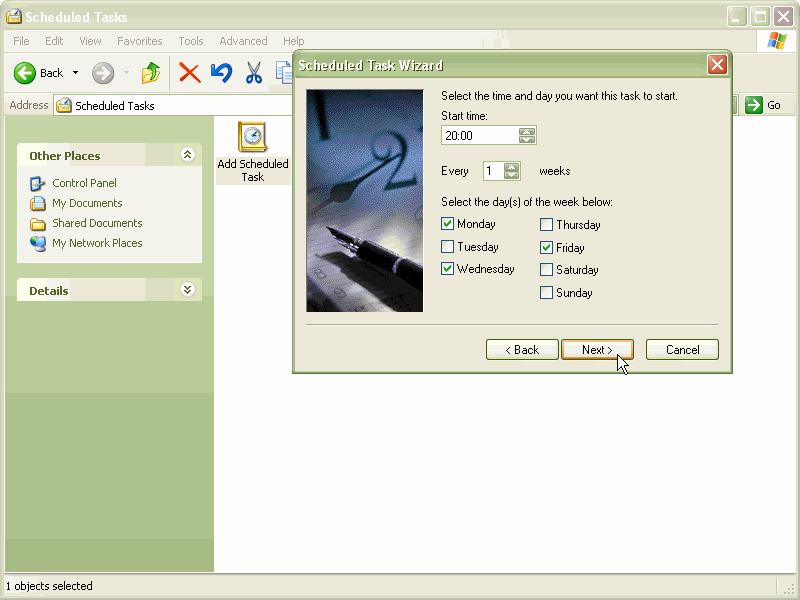Open the File menu
This screenshot has width=800, height=600.
21,41
